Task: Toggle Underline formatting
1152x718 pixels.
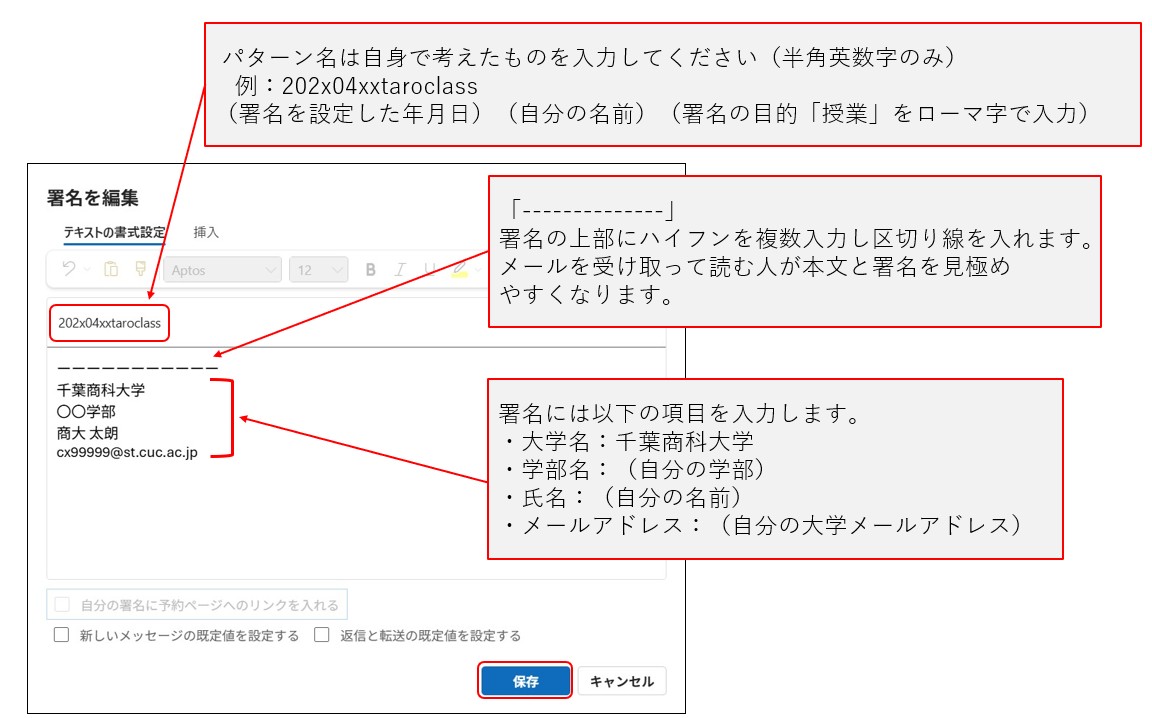Action: [x=429, y=270]
